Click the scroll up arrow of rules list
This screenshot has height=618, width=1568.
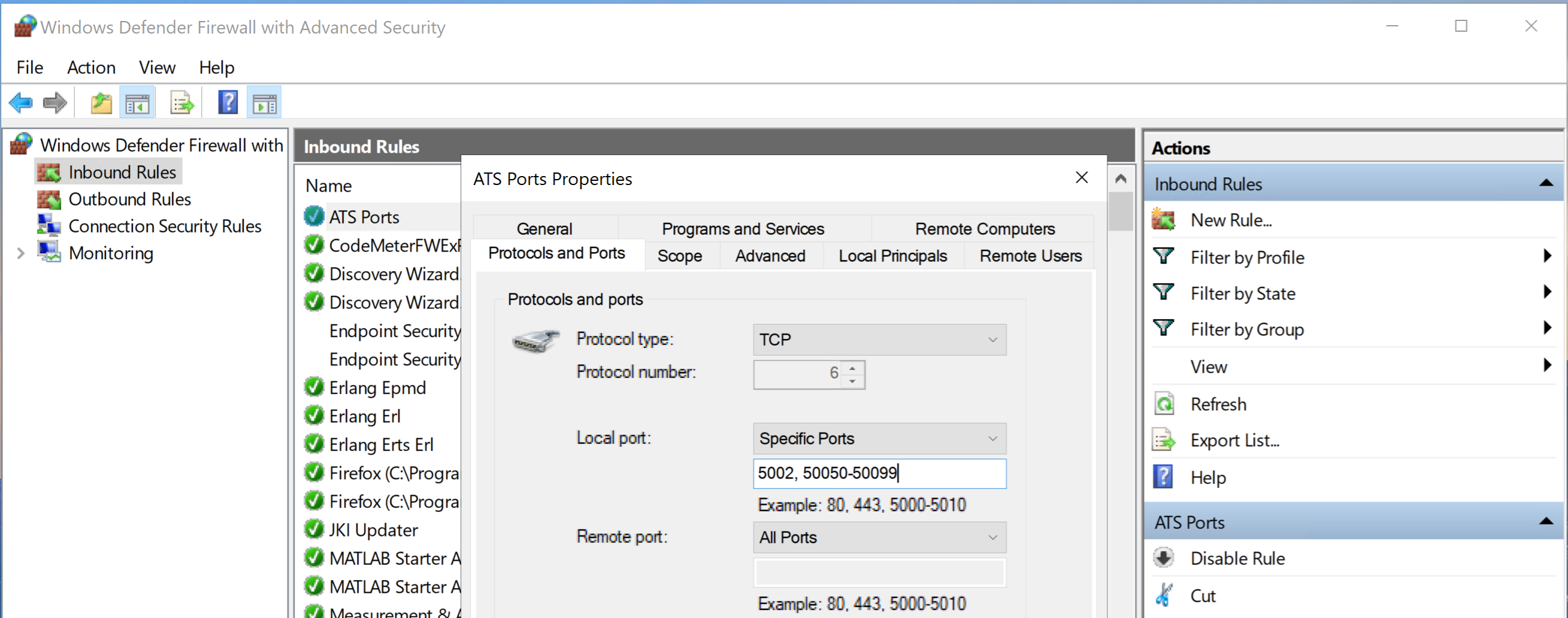[1121, 178]
